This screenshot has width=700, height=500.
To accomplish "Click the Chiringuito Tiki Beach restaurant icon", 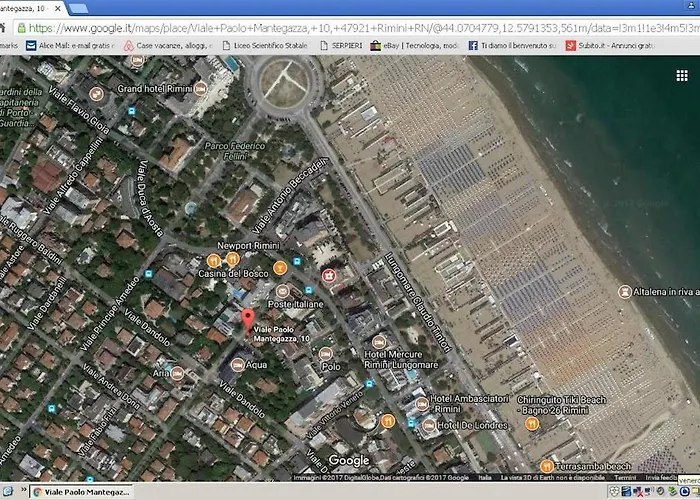I will click(531, 423).
